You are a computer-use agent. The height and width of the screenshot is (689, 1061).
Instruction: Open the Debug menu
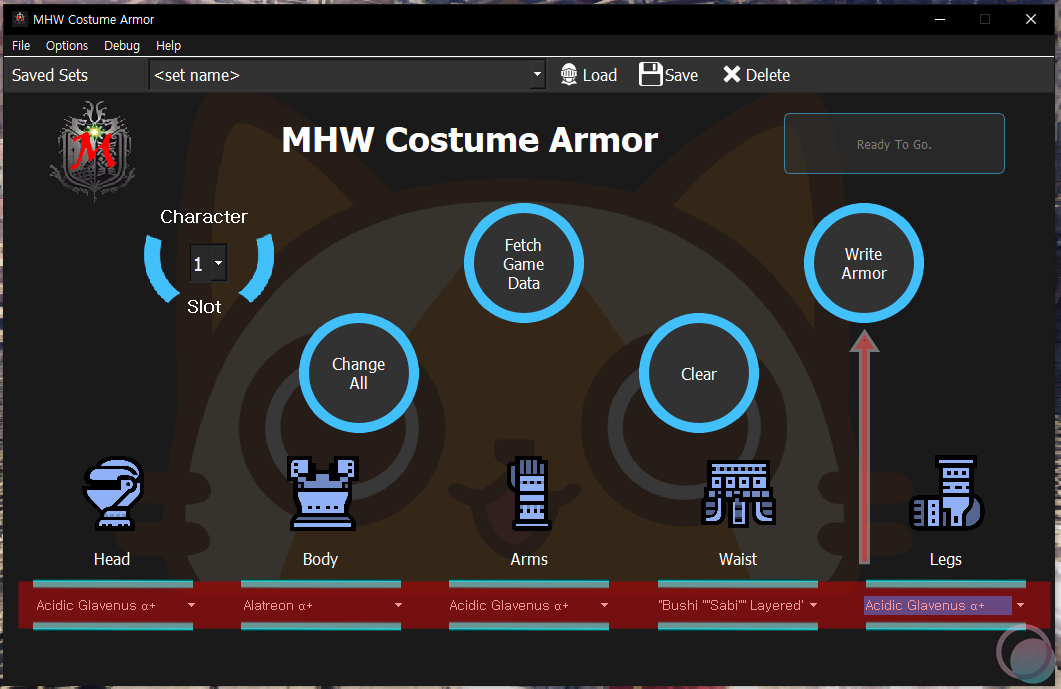122,45
